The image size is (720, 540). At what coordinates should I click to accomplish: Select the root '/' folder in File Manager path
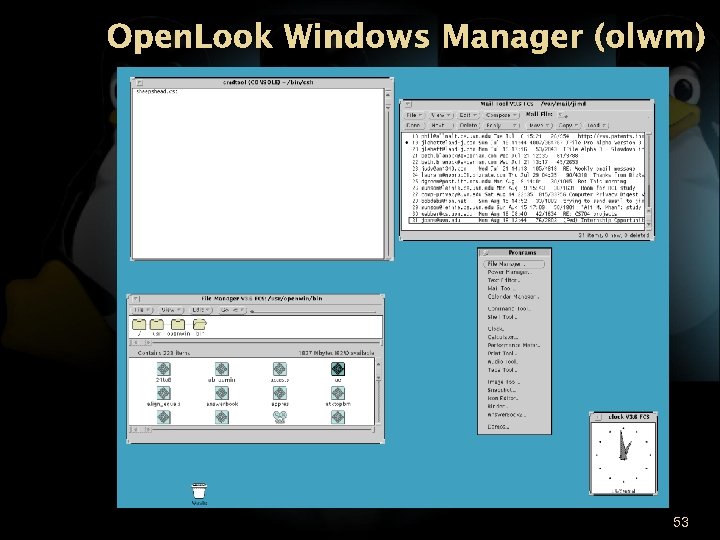pyautogui.click(x=139, y=325)
